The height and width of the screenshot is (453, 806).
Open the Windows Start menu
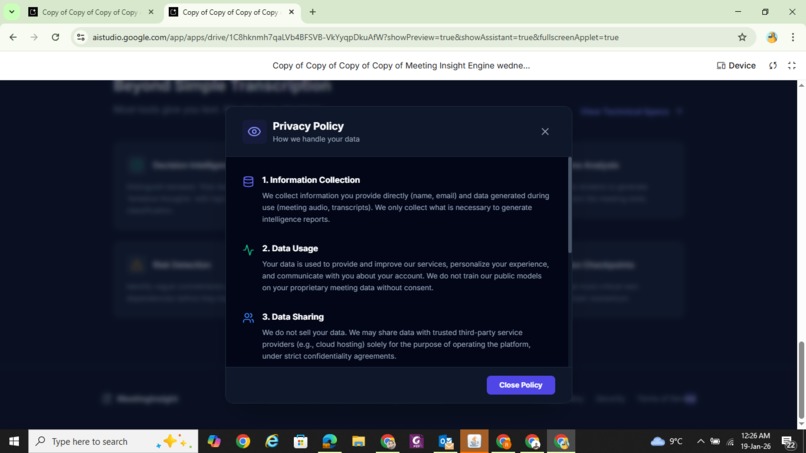click(14, 441)
